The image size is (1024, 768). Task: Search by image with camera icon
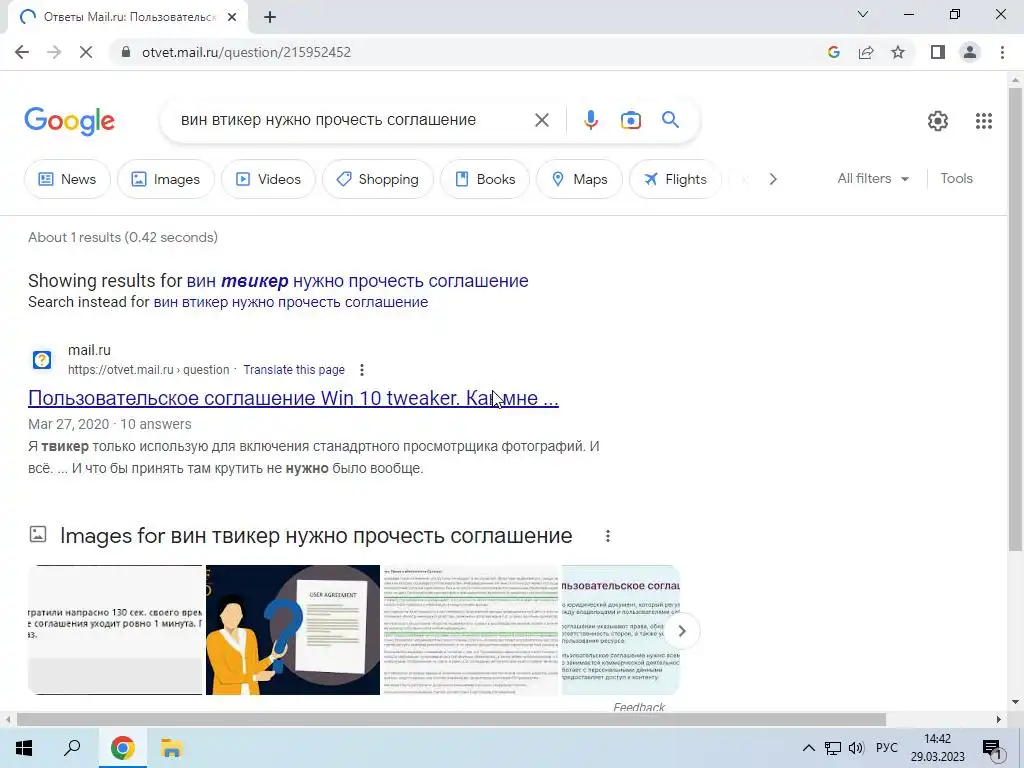[x=631, y=120]
